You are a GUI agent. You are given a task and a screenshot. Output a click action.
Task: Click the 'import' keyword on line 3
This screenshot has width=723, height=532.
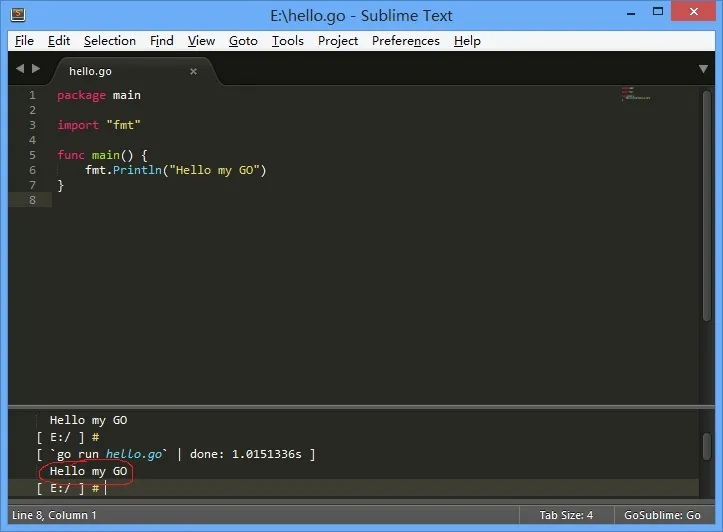point(78,125)
